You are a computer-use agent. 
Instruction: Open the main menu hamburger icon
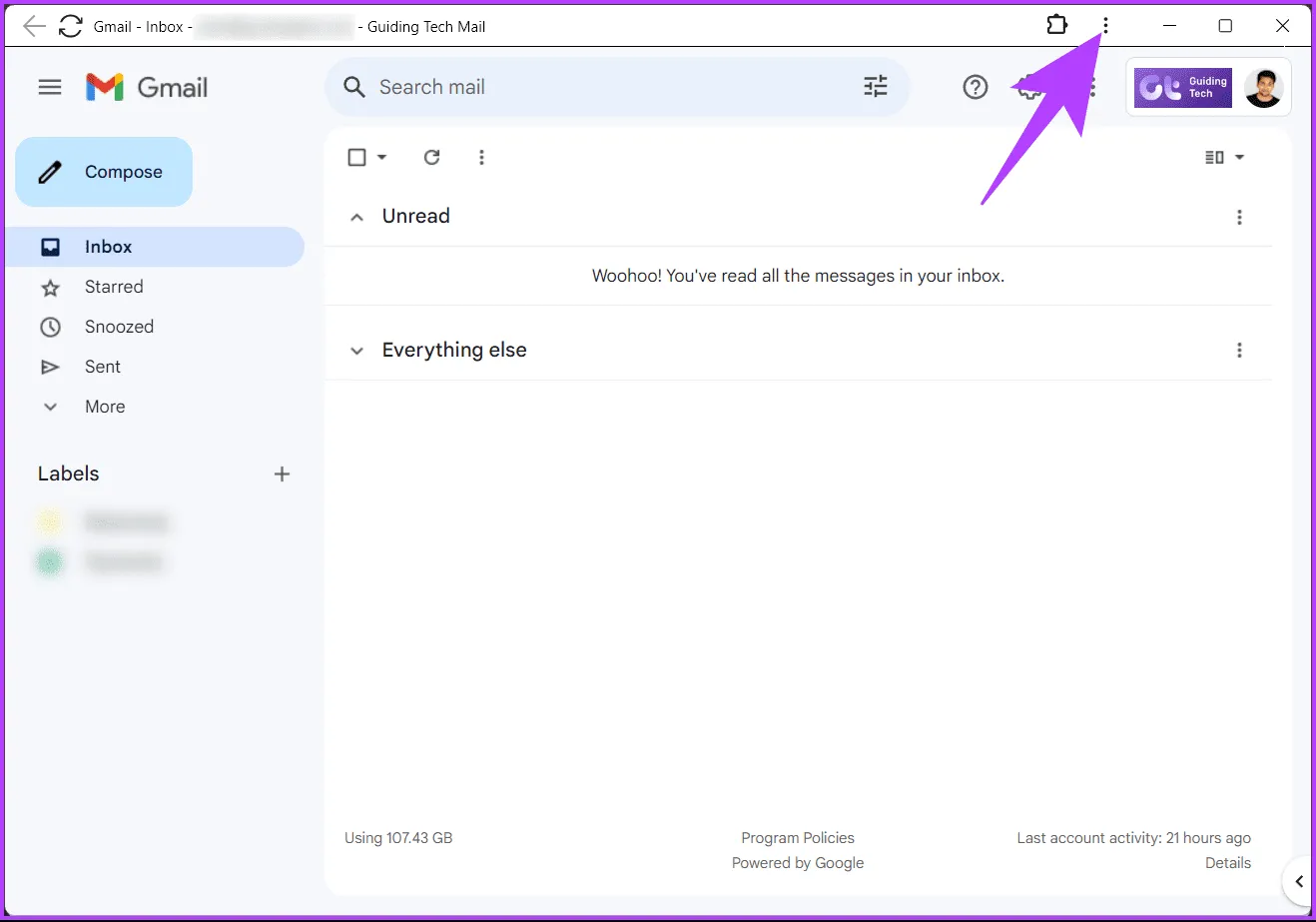[x=50, y=88]
